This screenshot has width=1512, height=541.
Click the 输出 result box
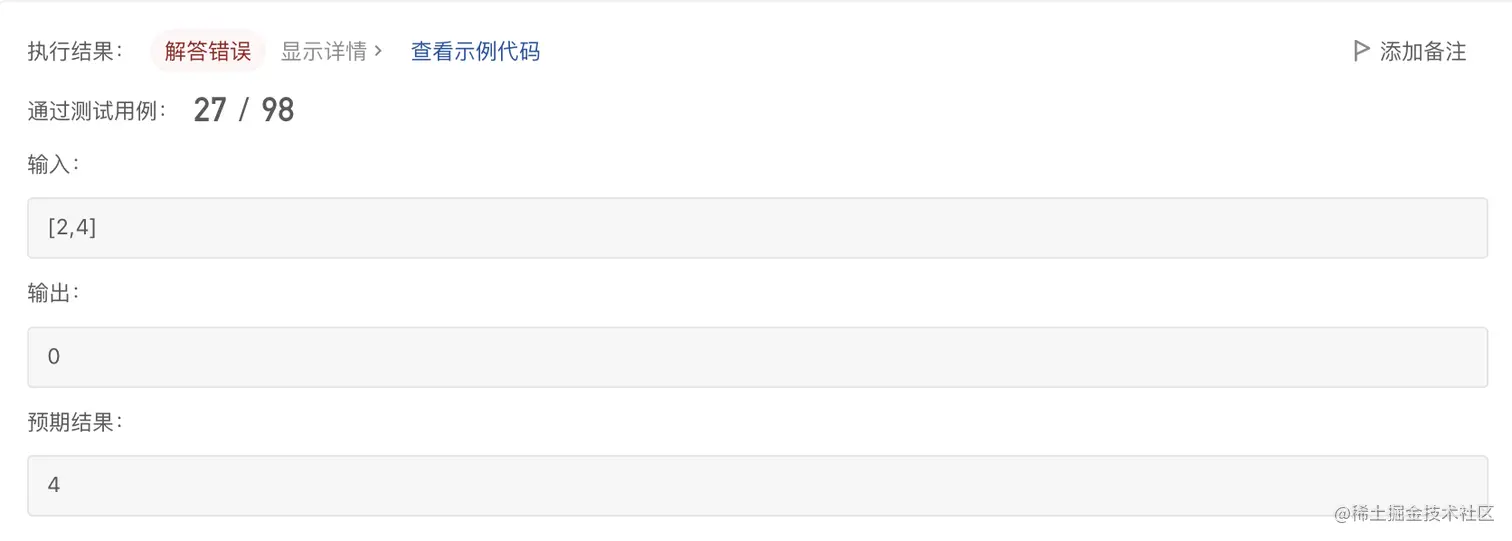click(x=757, y=357)
